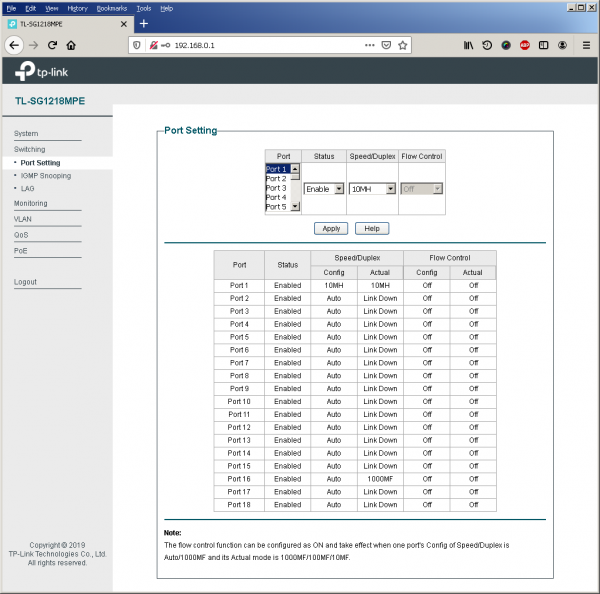The width and height of the screenshot is (600, 594).
Task: Open IGMP Snooping in the sidebar
Action: [46, 175]
